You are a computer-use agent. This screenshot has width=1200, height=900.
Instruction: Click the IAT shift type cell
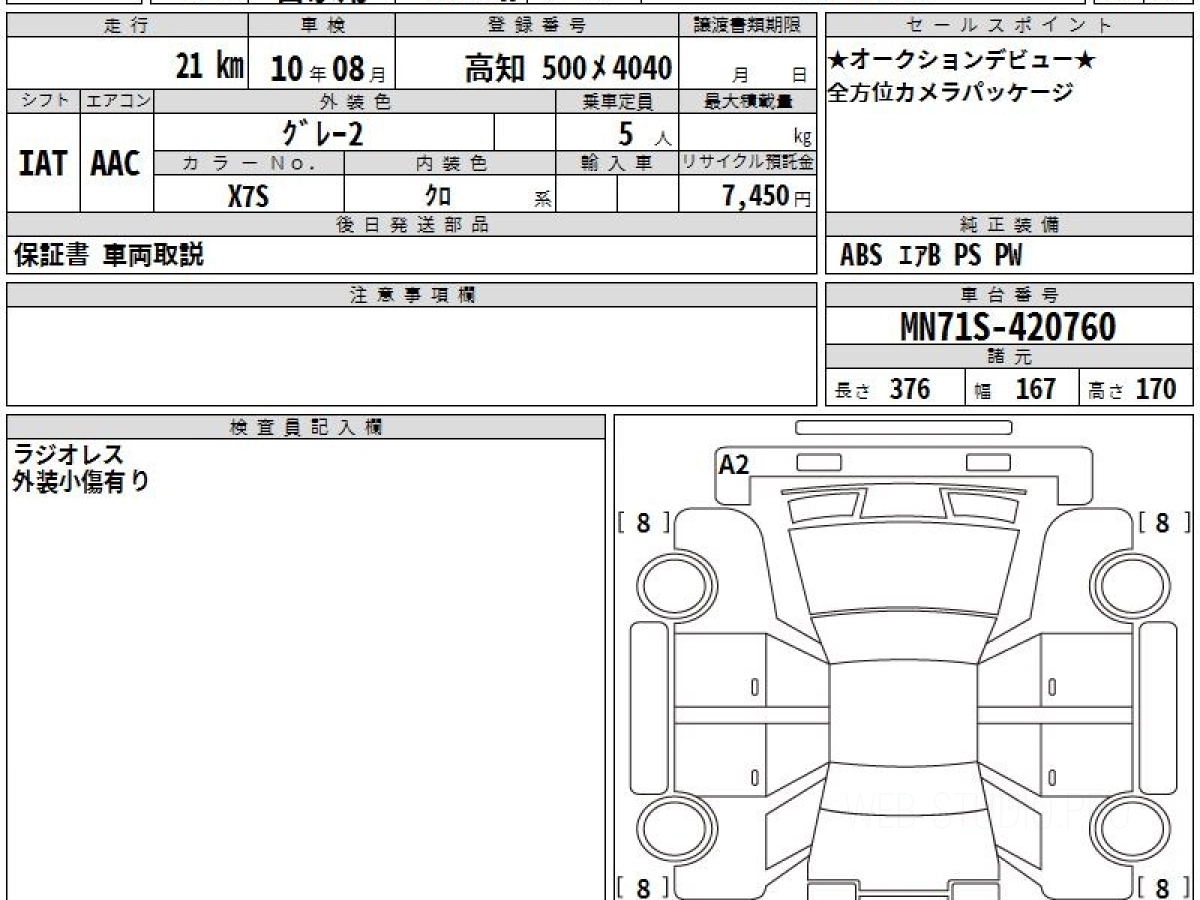pos(43,164)
